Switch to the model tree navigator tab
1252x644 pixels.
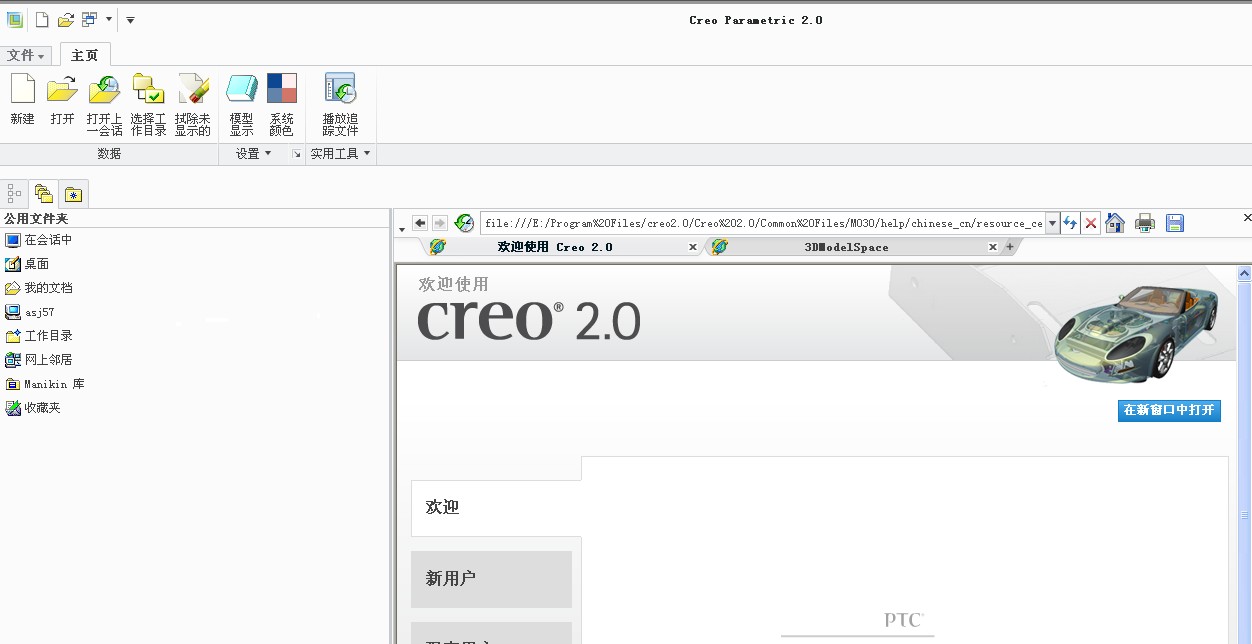point(14,193)
